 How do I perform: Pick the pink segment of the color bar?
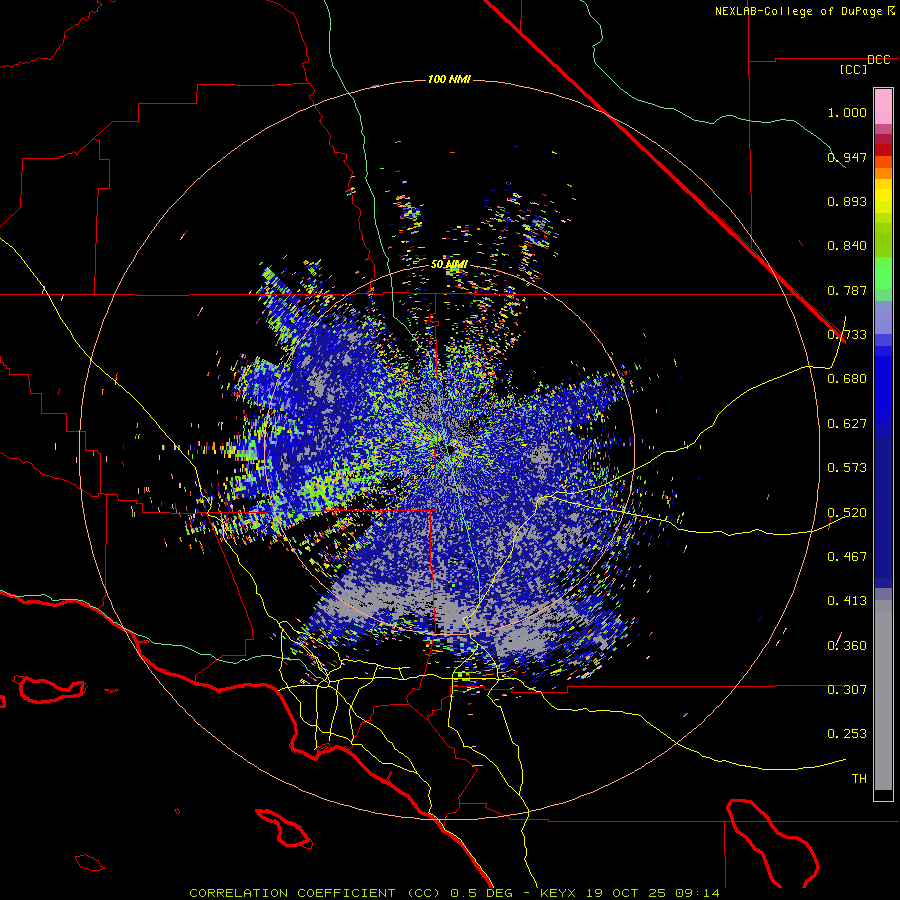point(883,107)
